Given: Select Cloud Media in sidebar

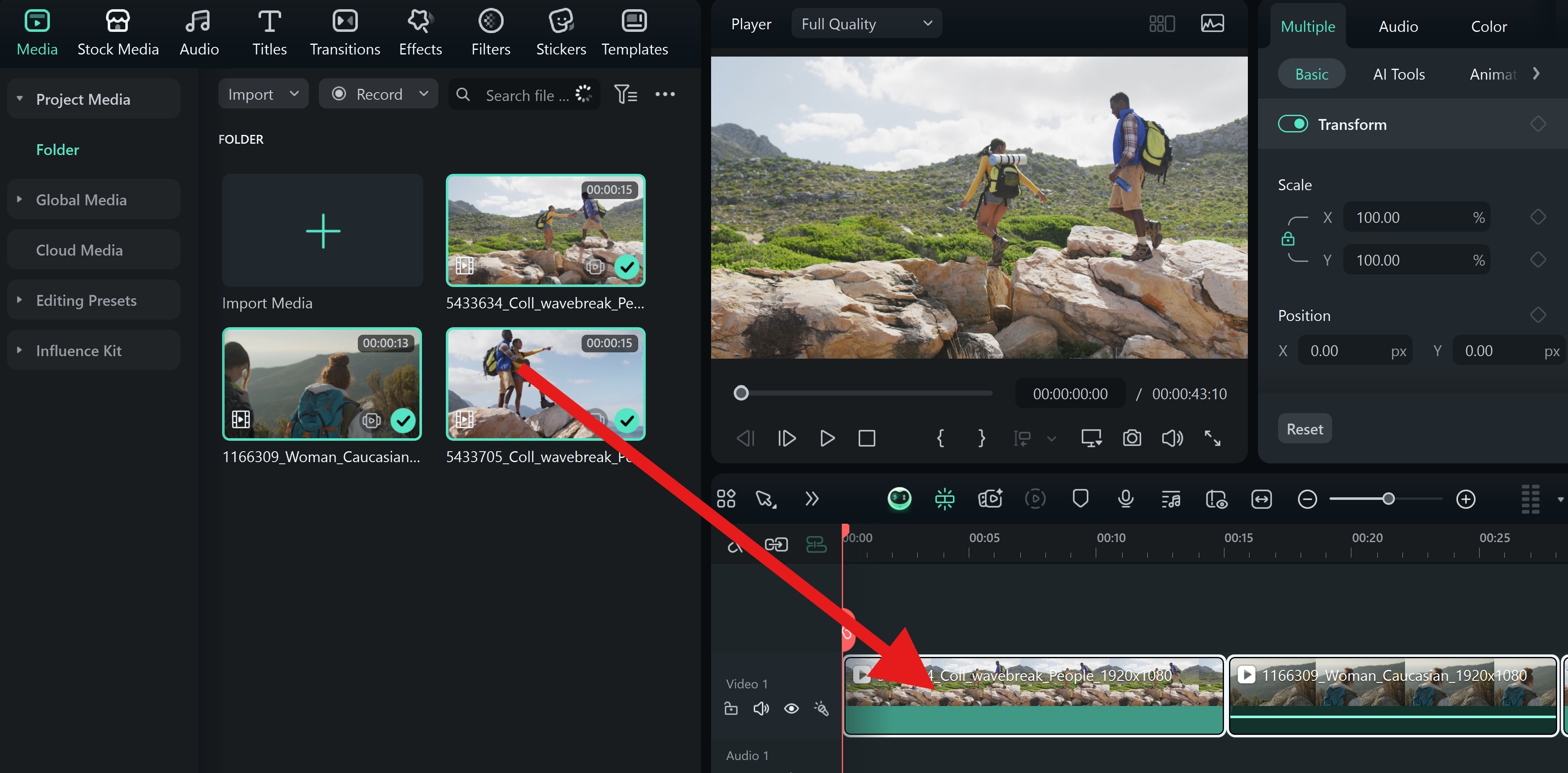Looking at the screenshot, I should coord(94,250).
